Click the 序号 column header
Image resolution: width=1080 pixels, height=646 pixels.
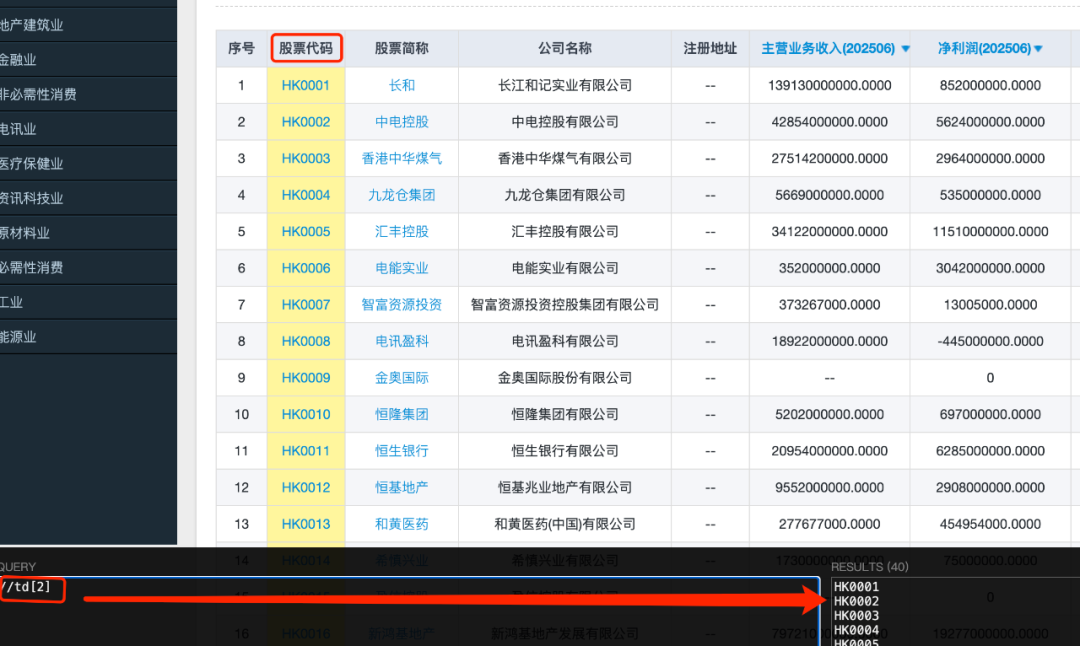(241, 48)
